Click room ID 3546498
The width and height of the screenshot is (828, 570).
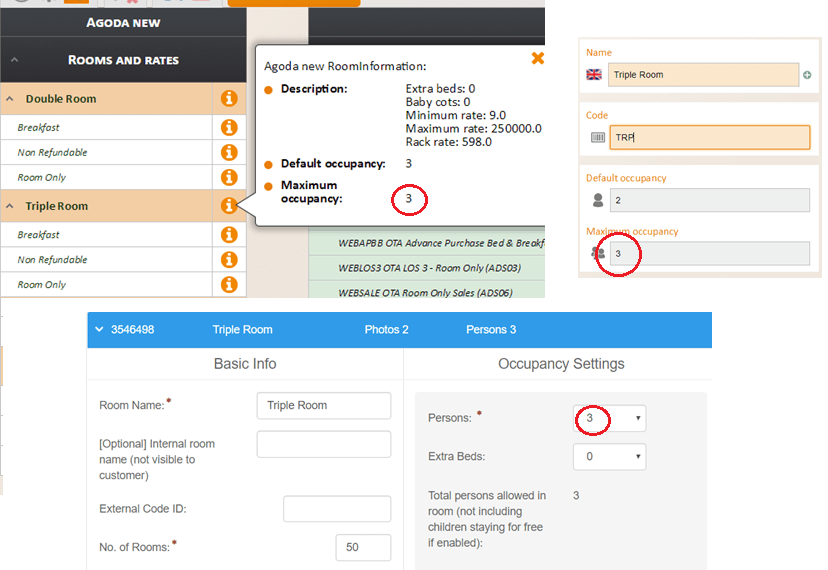pyautogui.click(x=133, y=330)
